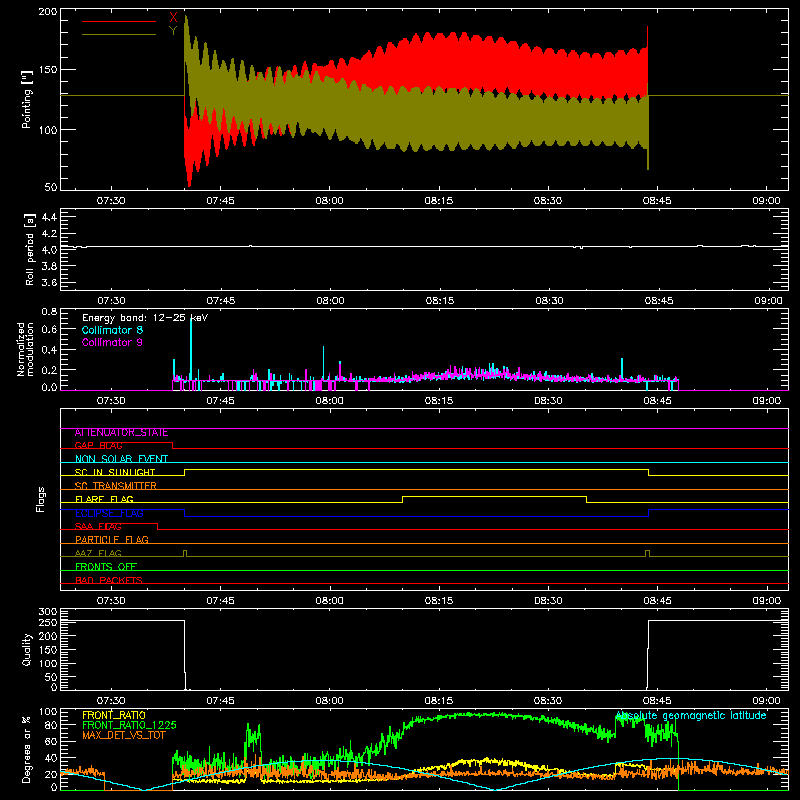
Task: Select the SC_IN_SUNLIGHT flag label
Action: 115,472
